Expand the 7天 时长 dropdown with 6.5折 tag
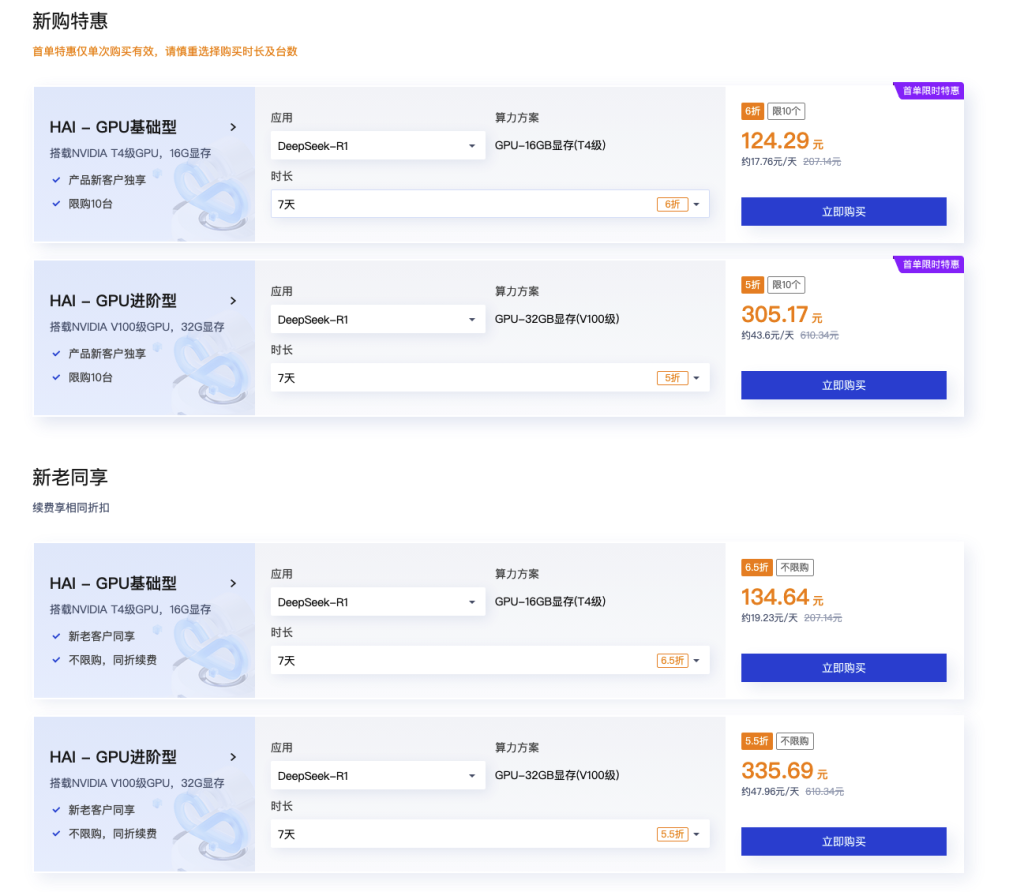This screenshot has width=1024, height=892. click(490, 661)
